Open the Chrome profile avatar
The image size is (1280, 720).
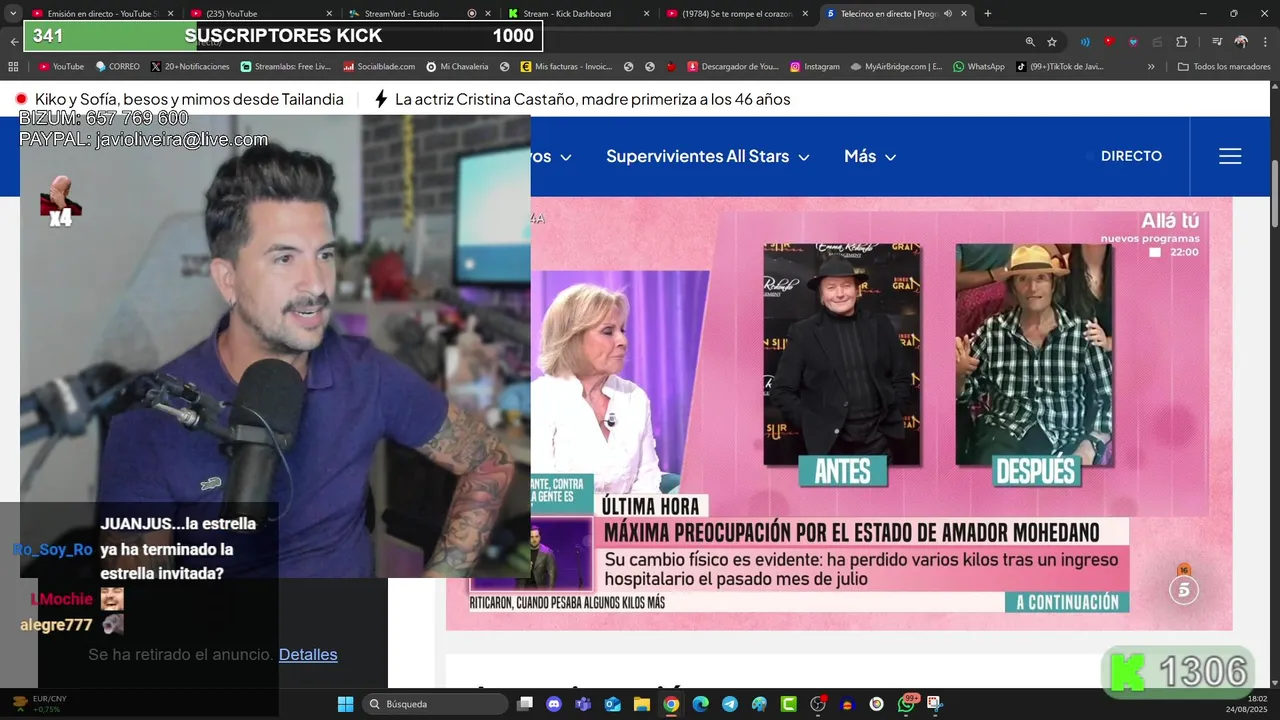pyautogui.click(x=1241, y=42)
